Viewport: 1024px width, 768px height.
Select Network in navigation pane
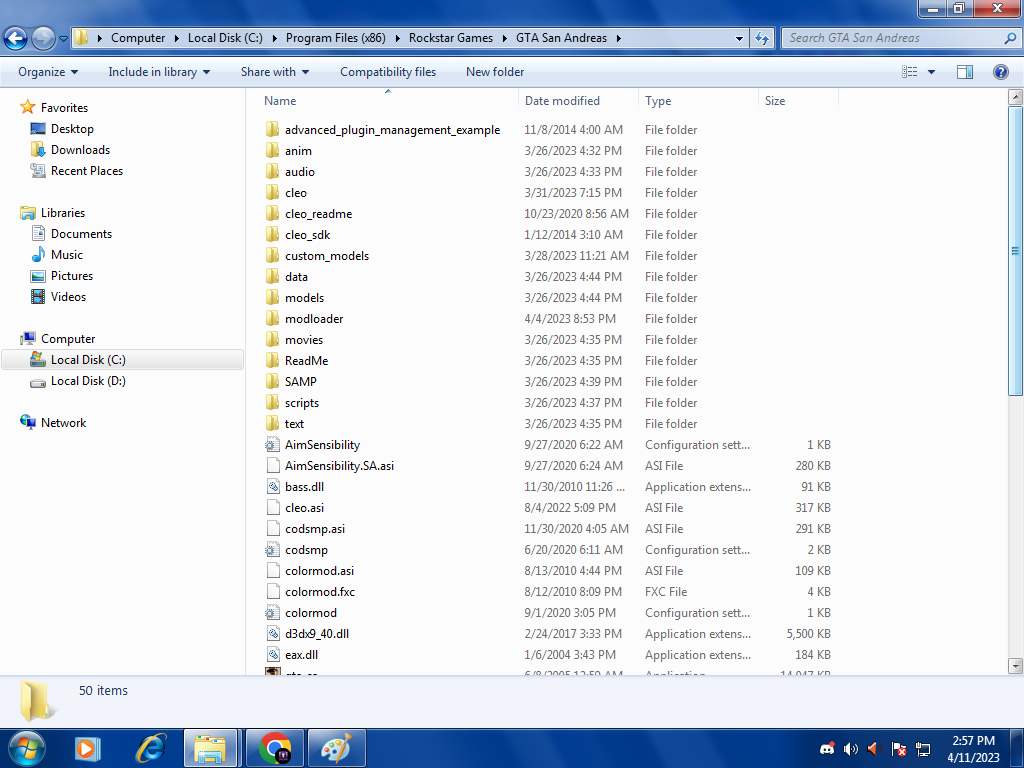click(x=54, y=423)
